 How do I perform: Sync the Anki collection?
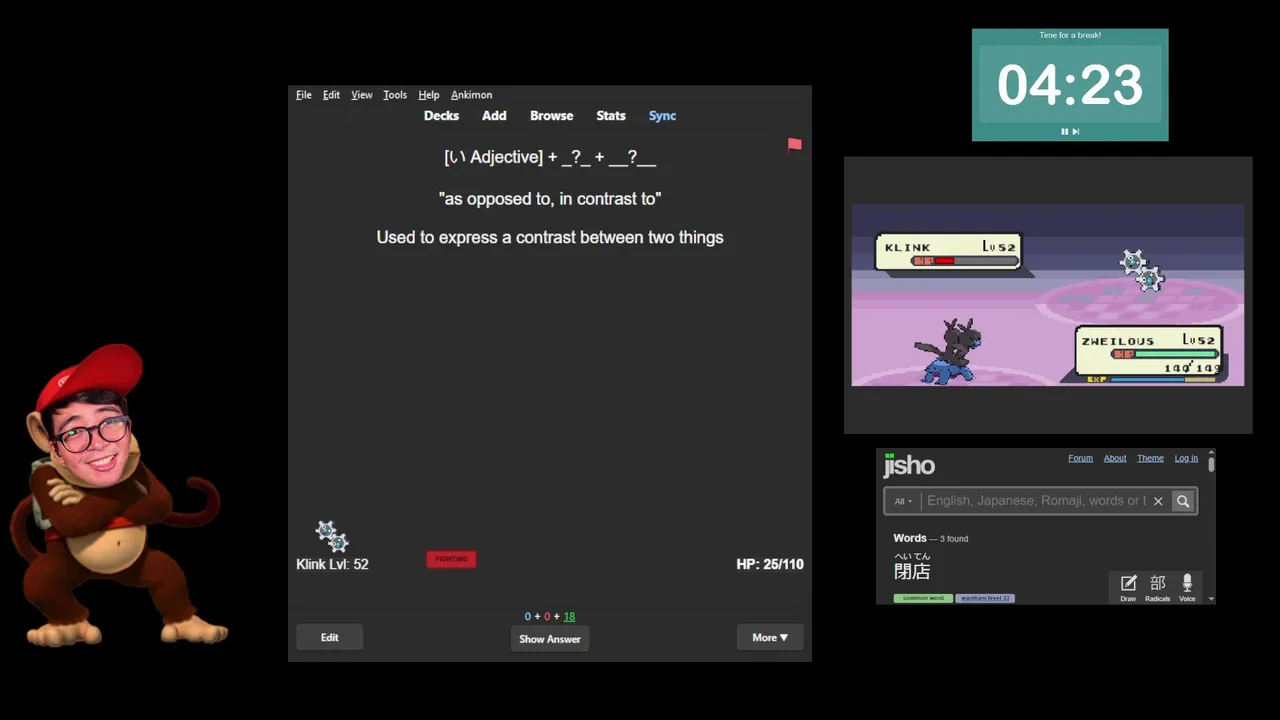click(662, 116)
